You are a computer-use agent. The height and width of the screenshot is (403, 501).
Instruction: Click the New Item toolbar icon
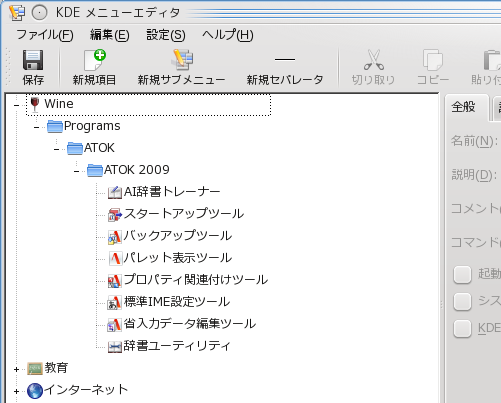click(x=95, y=60)
